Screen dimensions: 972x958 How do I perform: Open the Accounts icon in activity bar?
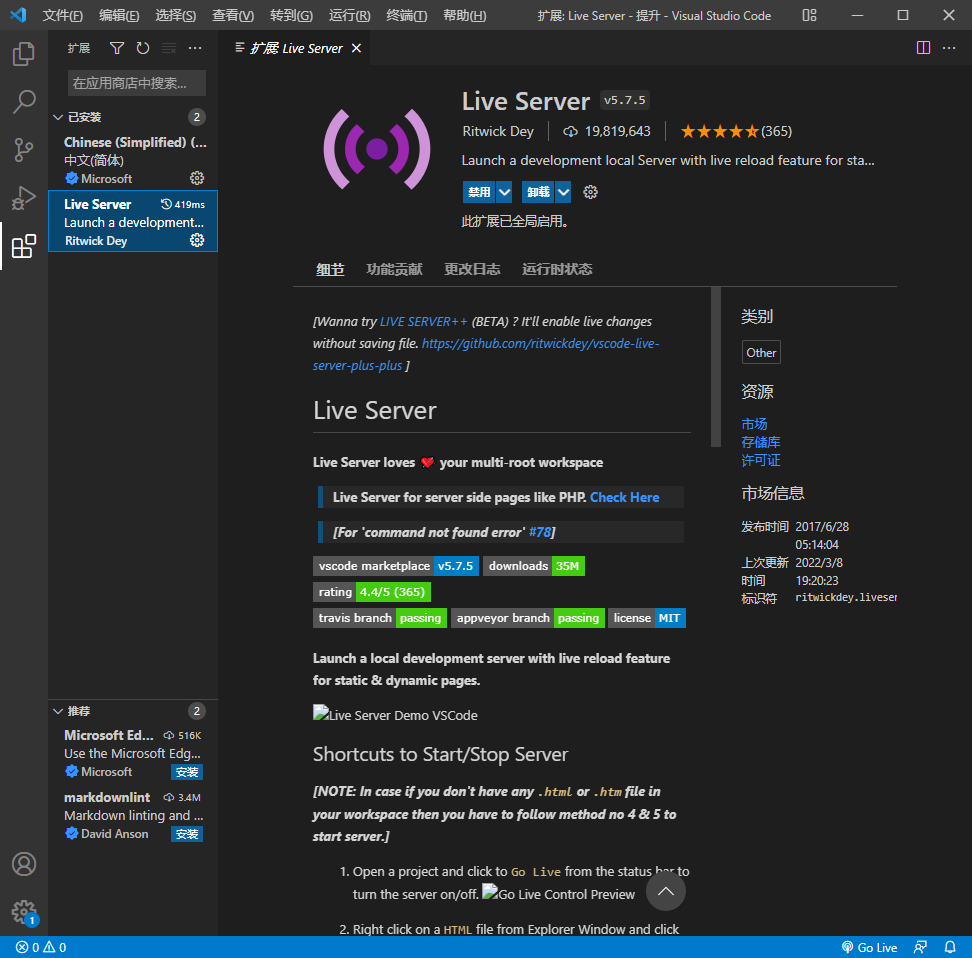pos(24,864)
